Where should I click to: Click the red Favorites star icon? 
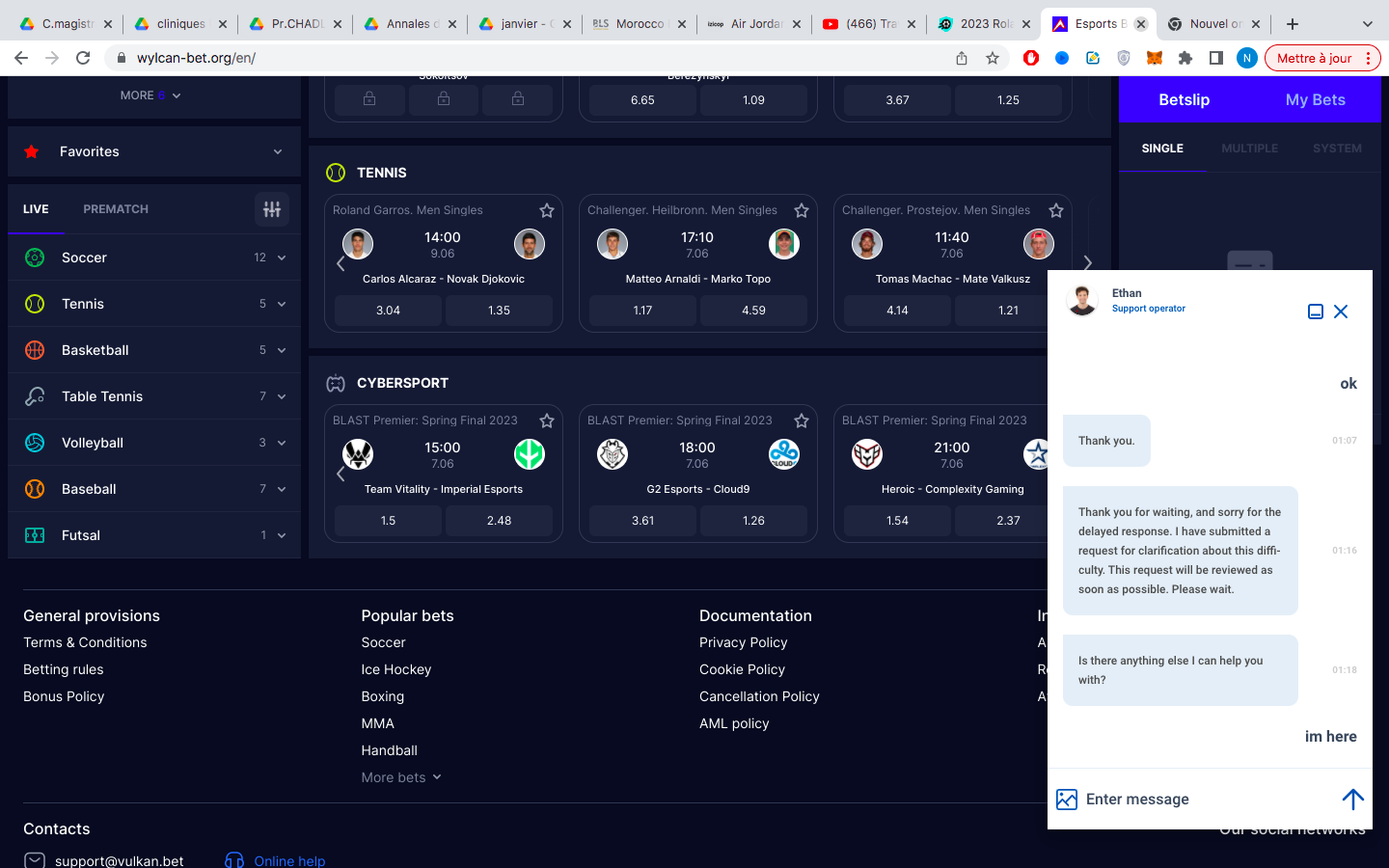[x=32, y=151]
